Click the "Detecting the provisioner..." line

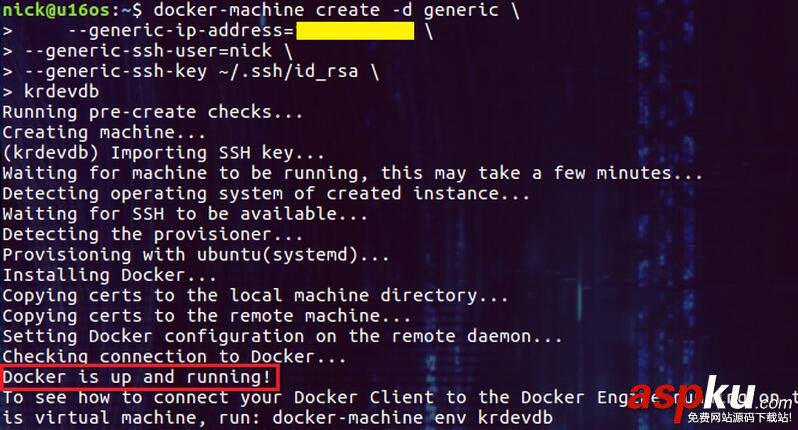pyautogui.click(x=153, y=234)
